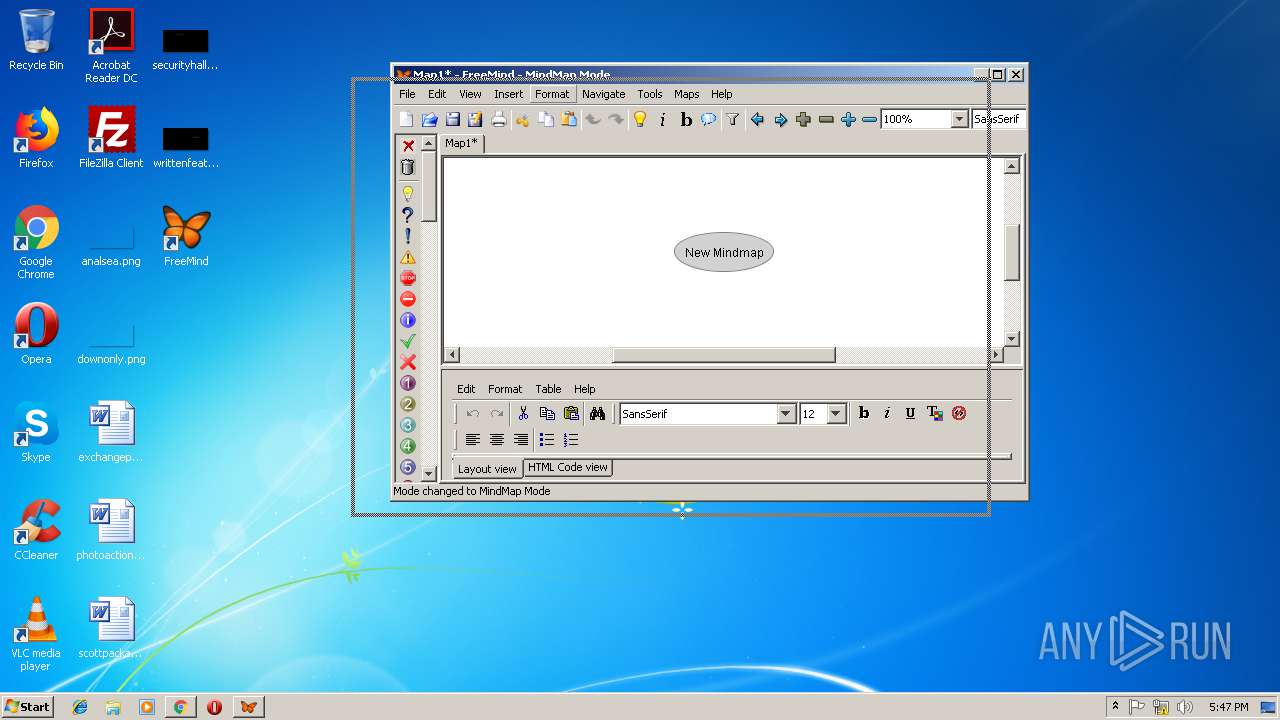Open Internet Explorer from the taskbar
This screenshot has height=720, width=1280.
click(80, 707)
